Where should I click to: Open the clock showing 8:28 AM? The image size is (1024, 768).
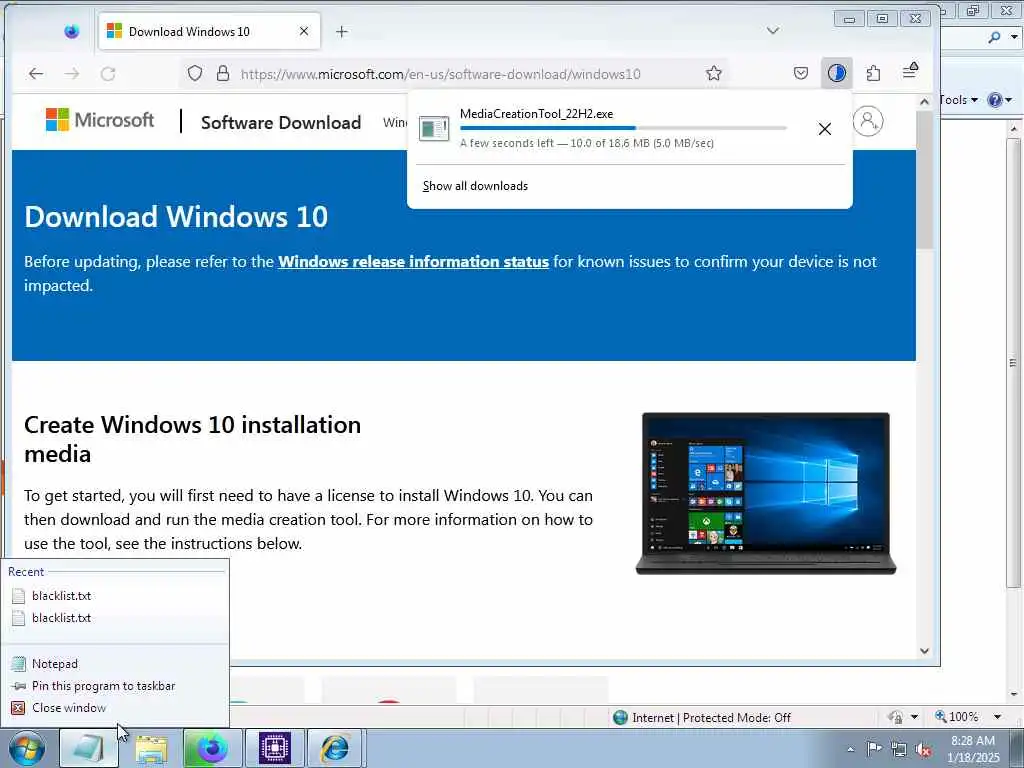pyautogui.click(x=973, y=749)
